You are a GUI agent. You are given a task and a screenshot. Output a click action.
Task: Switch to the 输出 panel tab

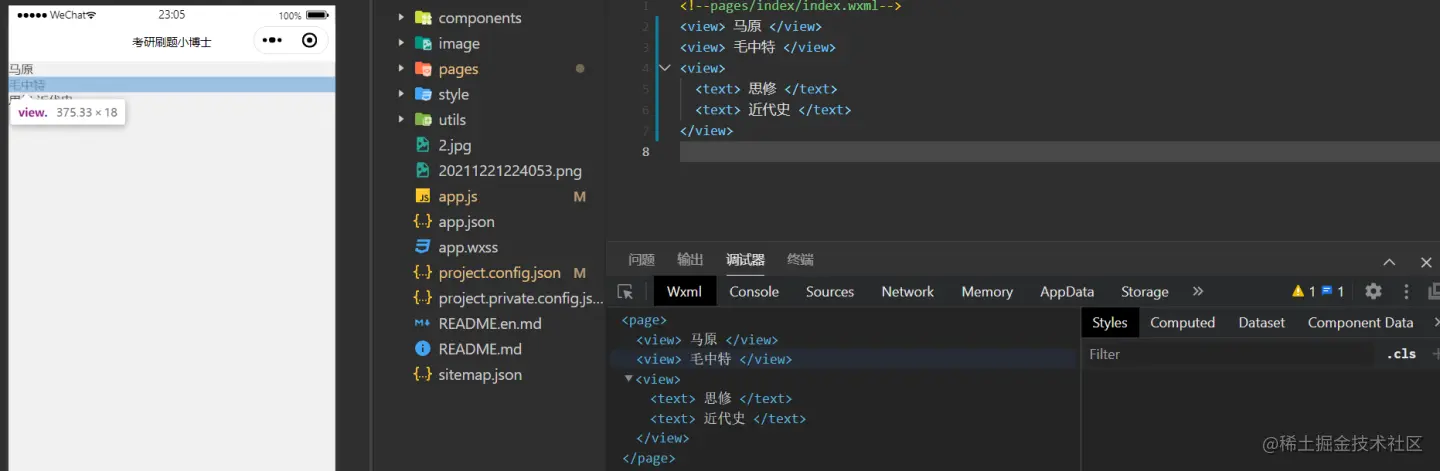[x=690, y=260]
